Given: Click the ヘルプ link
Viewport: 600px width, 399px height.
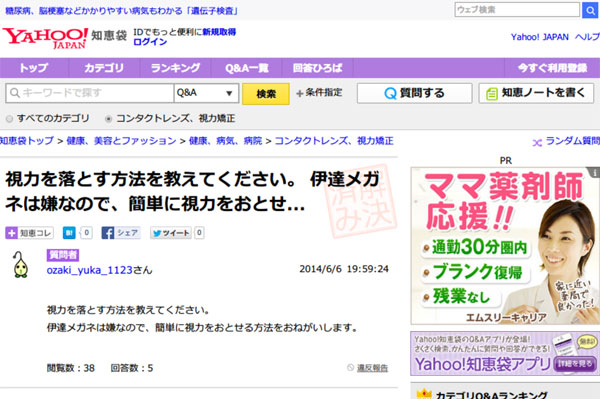Looking at the screenshot, I should coord(587,37).
